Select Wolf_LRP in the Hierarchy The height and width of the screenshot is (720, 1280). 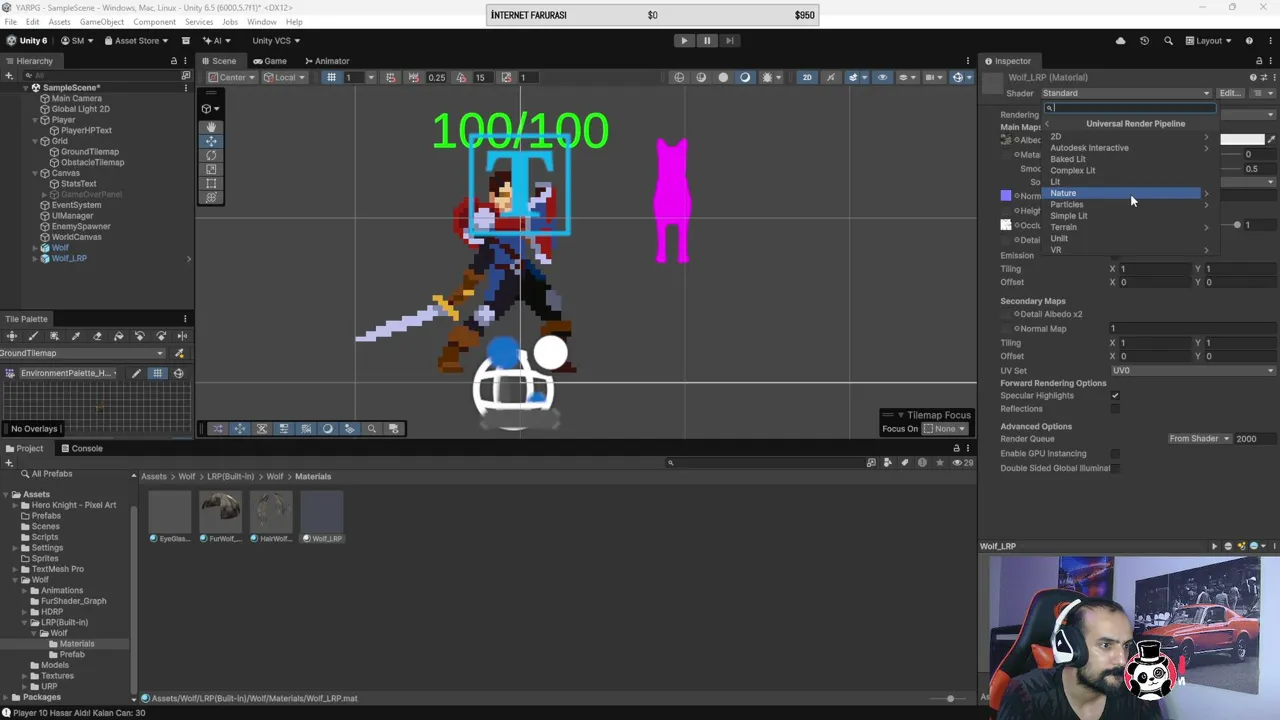pyautogui.click(x=69, y=259)
